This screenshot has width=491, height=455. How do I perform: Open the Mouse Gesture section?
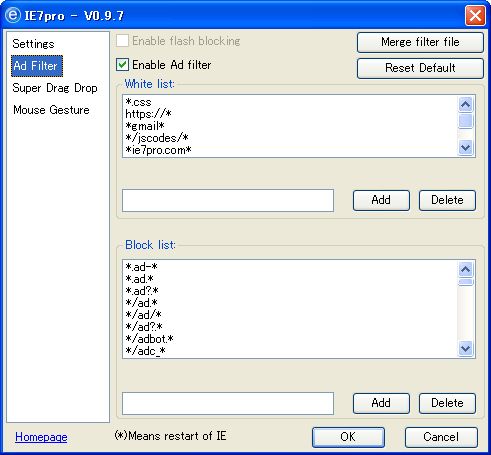(51, 110)
